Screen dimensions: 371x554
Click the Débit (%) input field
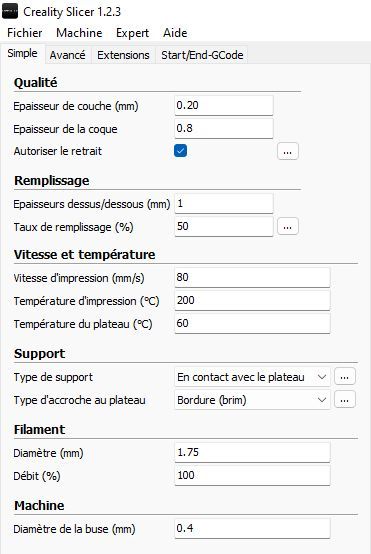pos(252,475)
